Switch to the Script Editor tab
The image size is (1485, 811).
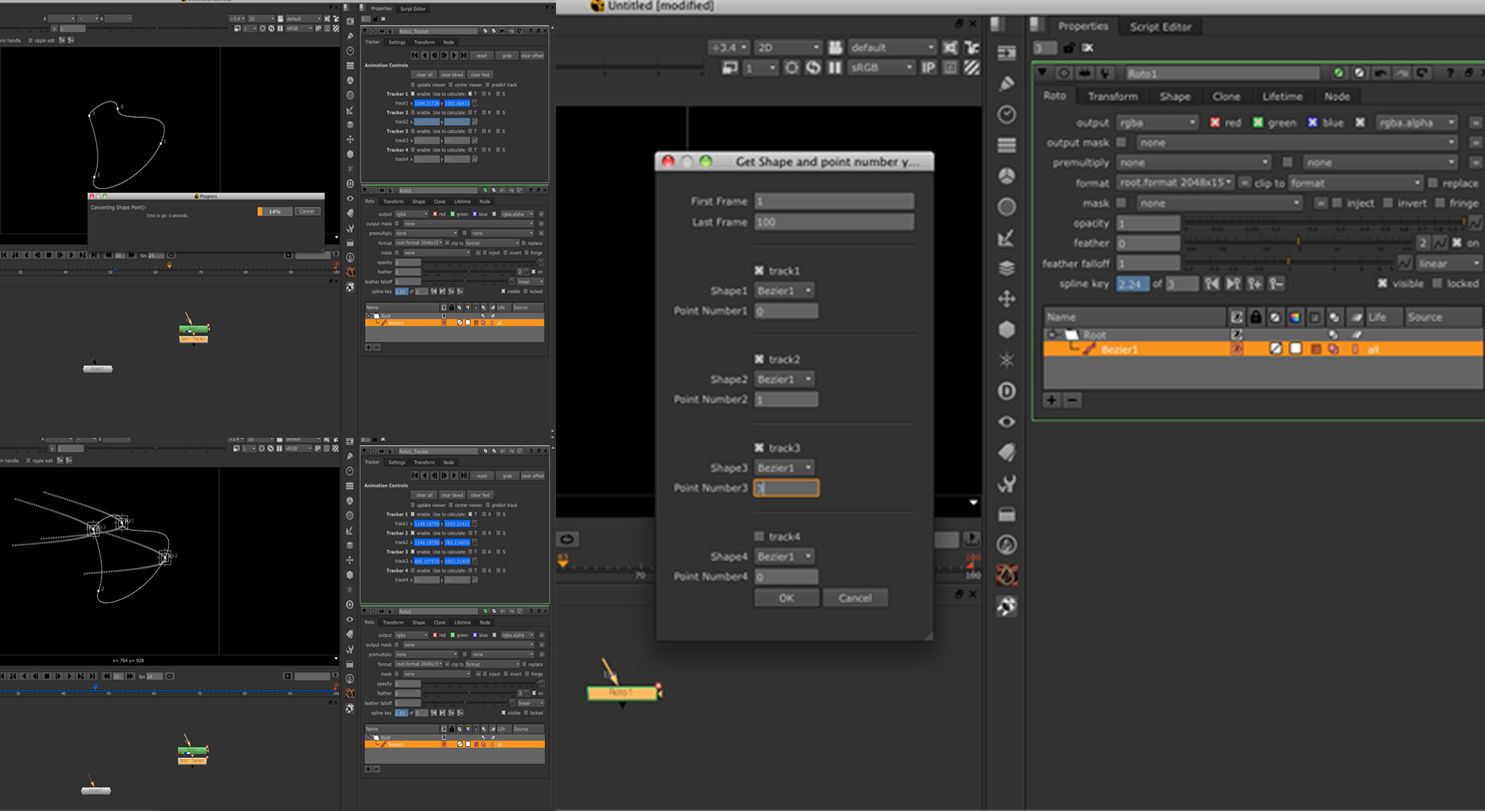pyautogui.click(x=1160, y=26)
